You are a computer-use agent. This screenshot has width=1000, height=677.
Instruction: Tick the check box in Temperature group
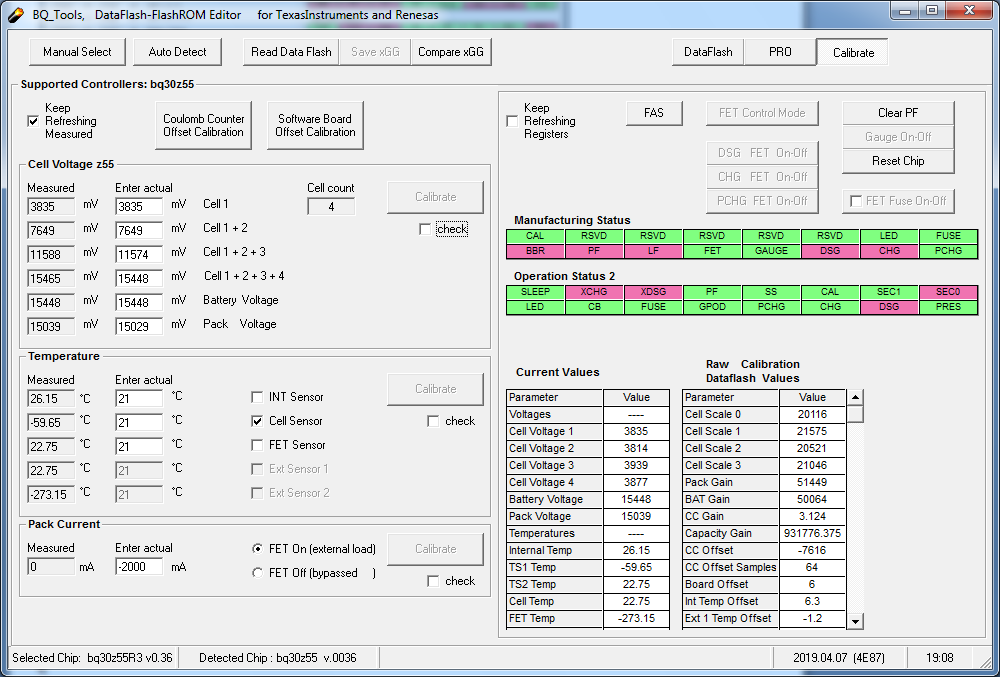(433, 421)
